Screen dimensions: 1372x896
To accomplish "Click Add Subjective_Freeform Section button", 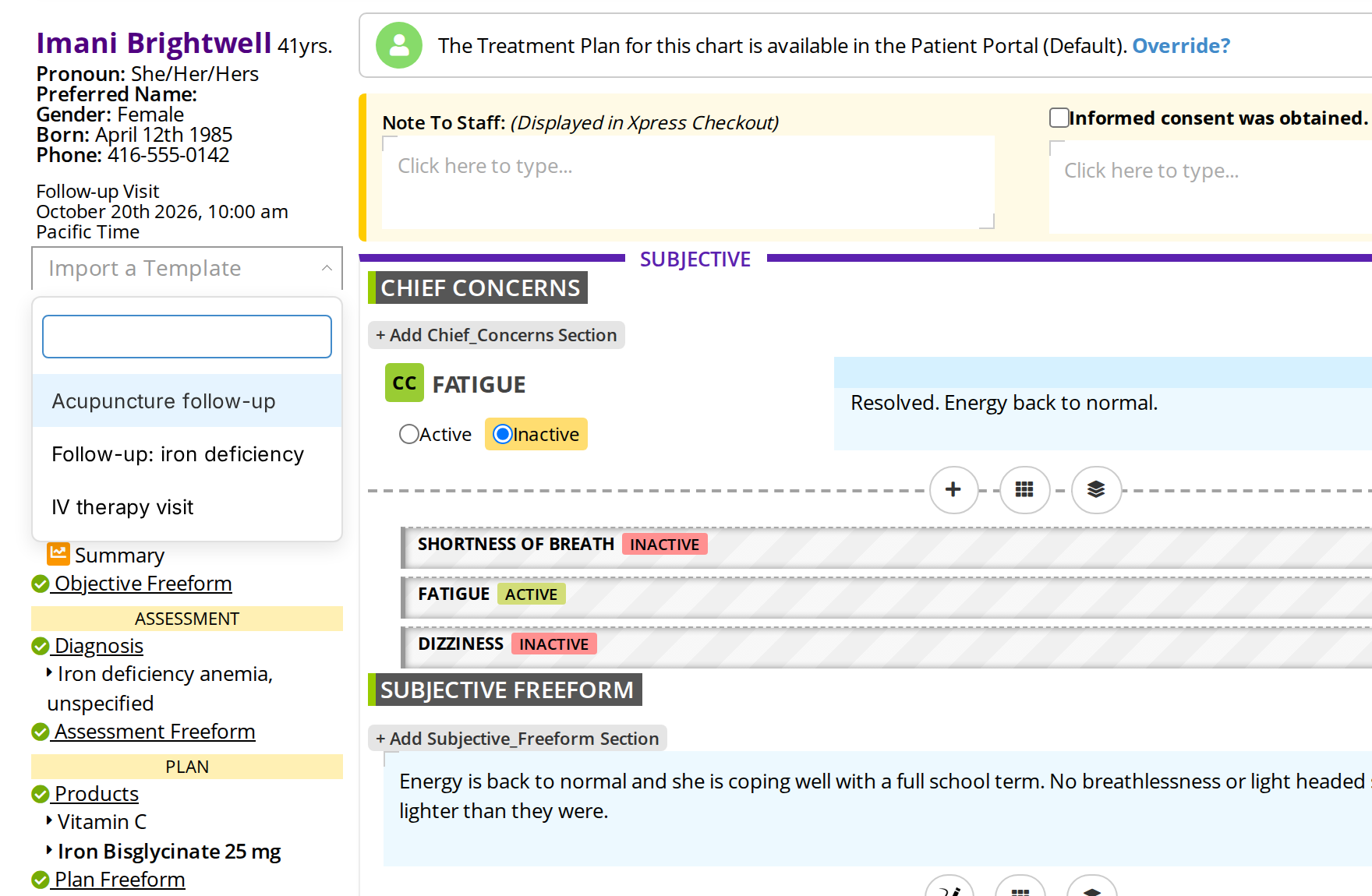I will (518, 739).
